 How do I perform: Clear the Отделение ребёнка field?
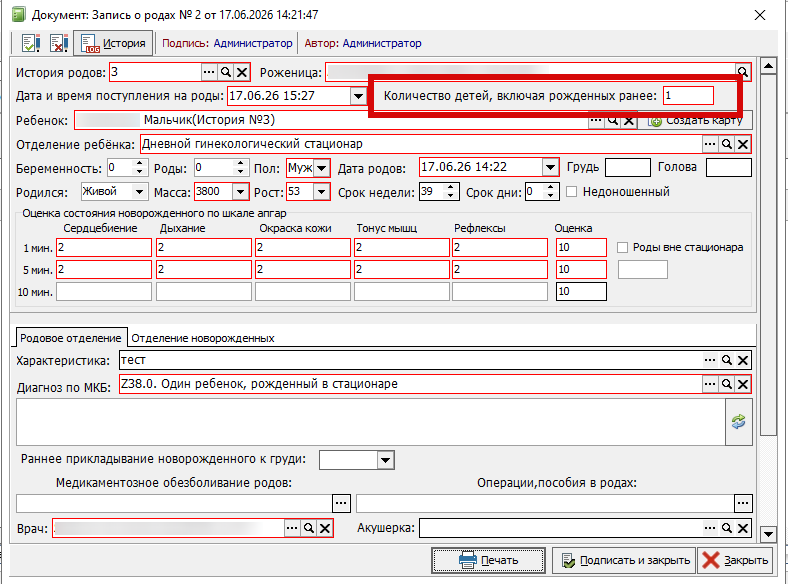(x=743, y=145)
